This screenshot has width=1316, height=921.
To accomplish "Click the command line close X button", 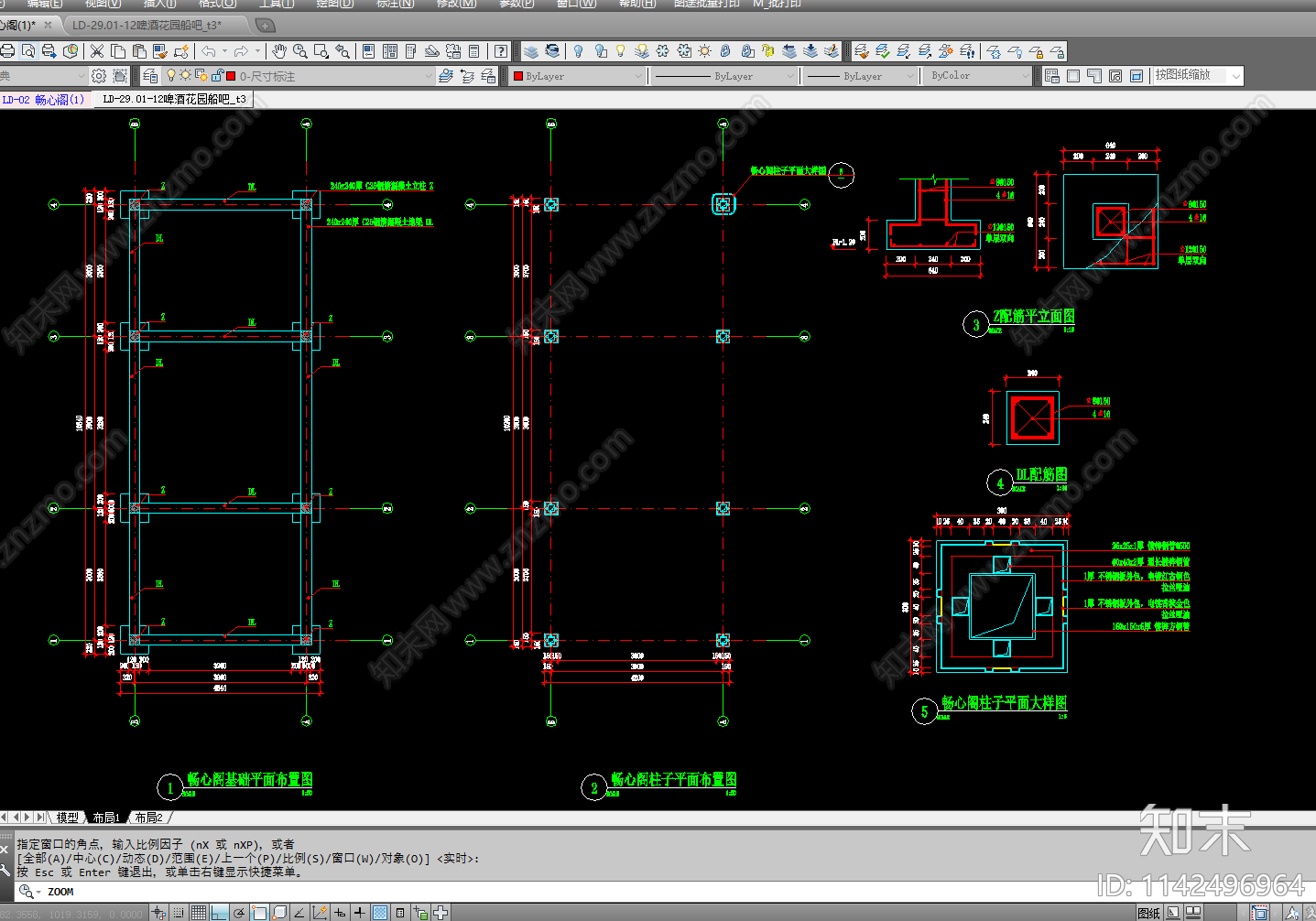I will click(5, 849).
